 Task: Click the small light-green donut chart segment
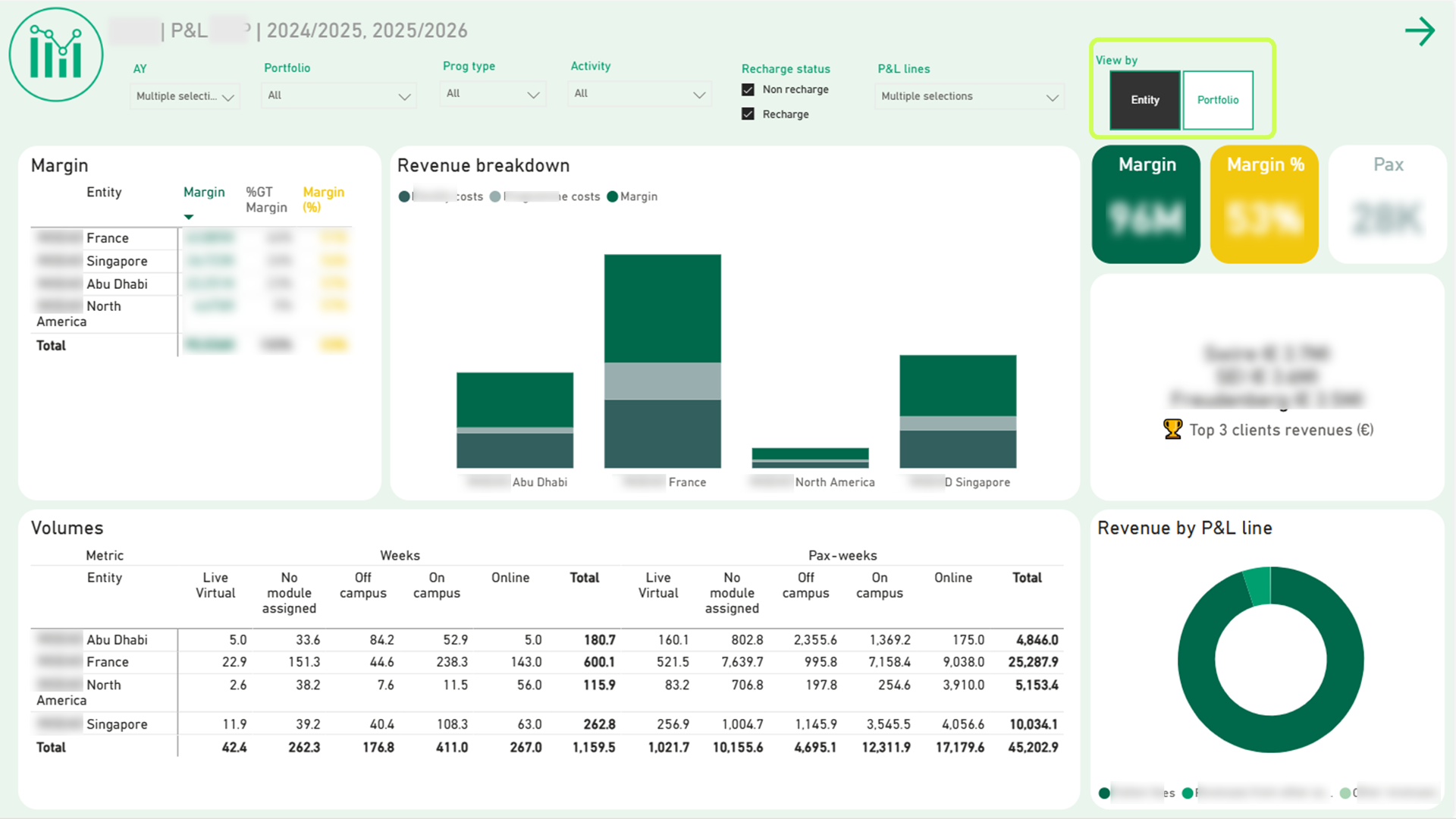pos(1257,586)
